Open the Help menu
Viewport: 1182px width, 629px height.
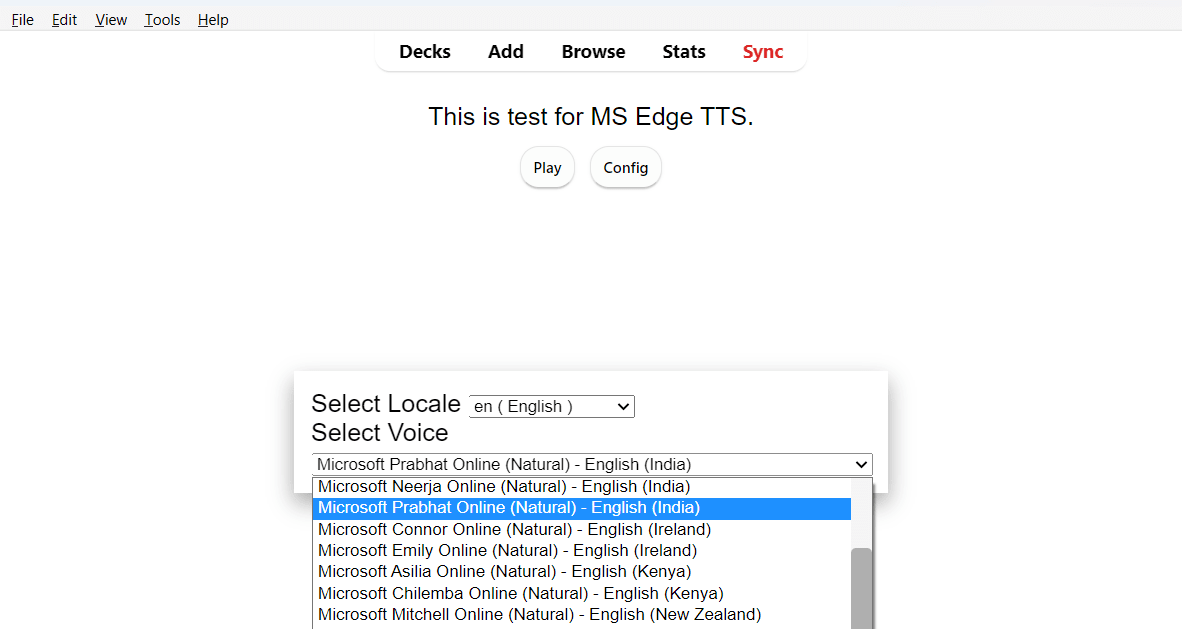pyautogui.click(x=213, y=20)
